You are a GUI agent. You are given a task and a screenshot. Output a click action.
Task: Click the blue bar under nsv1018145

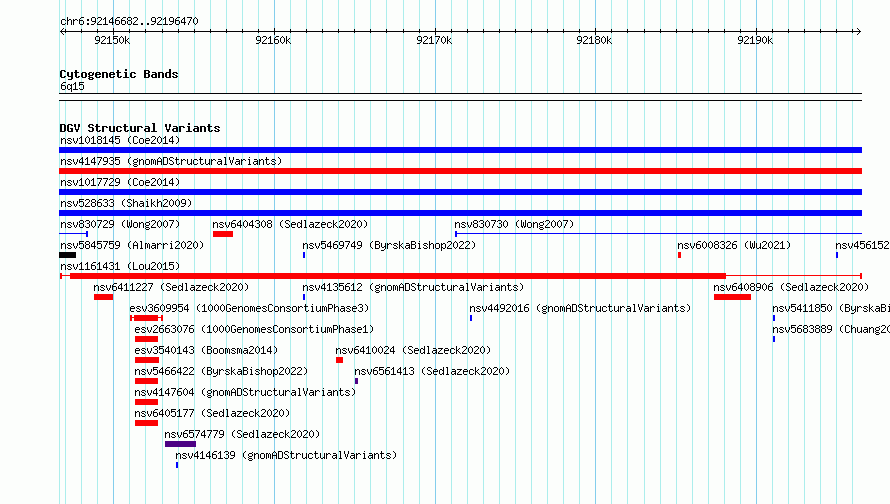(x=460, y=150)
